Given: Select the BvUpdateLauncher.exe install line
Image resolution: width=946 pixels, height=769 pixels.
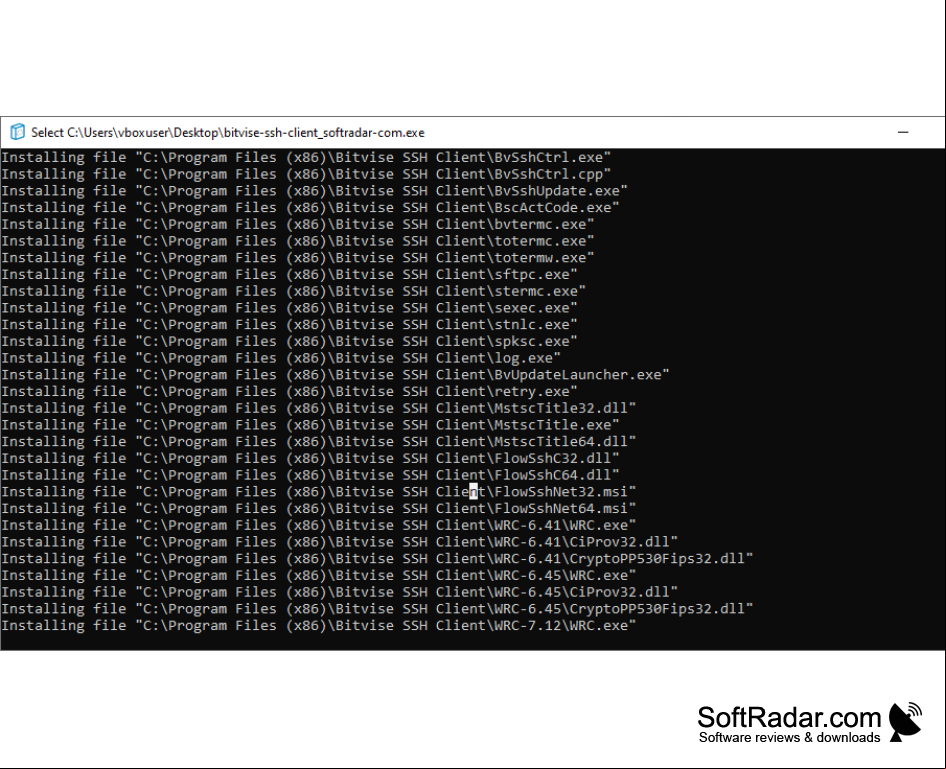Looking at the screenshot, I should click(335, 375).
